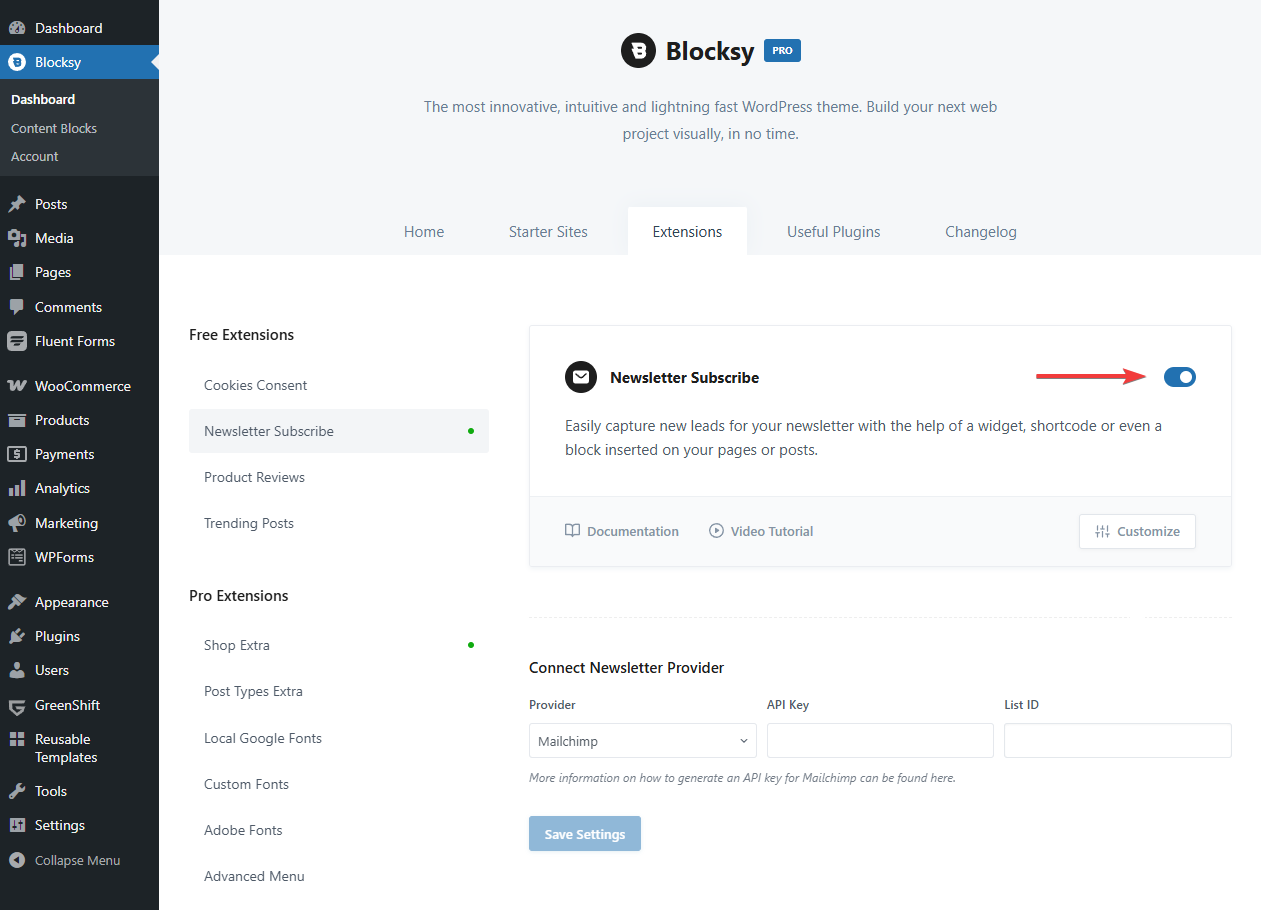Open the Starter Sites tab
Viewport: 1261px width, 910px height.
(x=548, y=232)
